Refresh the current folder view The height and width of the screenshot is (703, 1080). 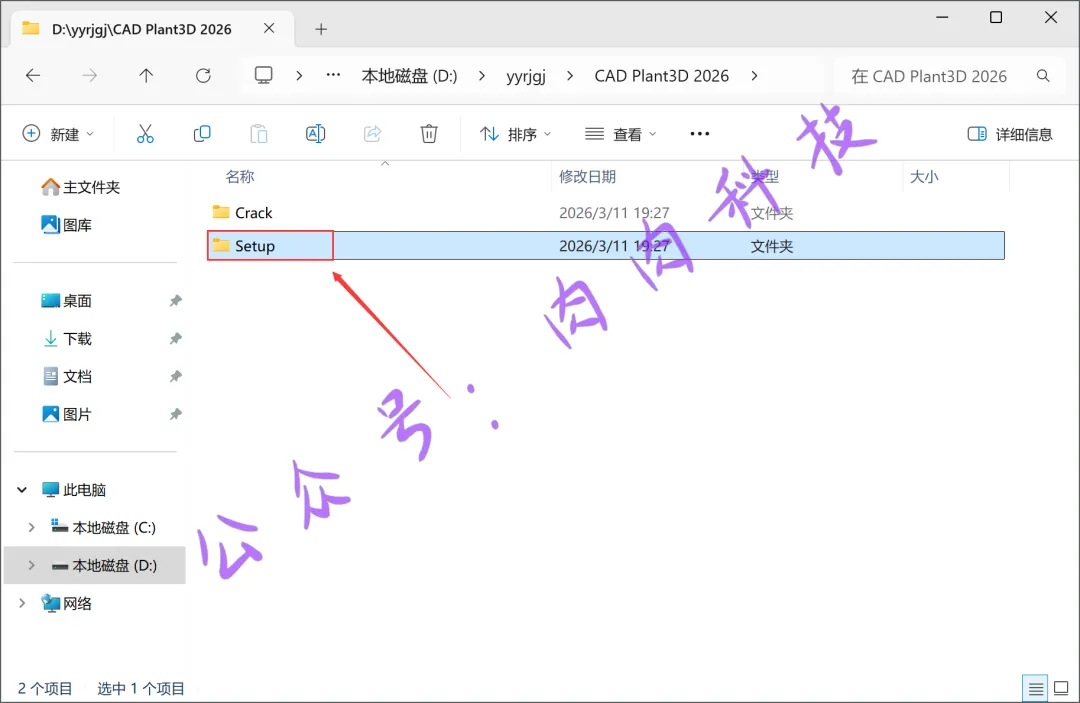coord(203,76)
